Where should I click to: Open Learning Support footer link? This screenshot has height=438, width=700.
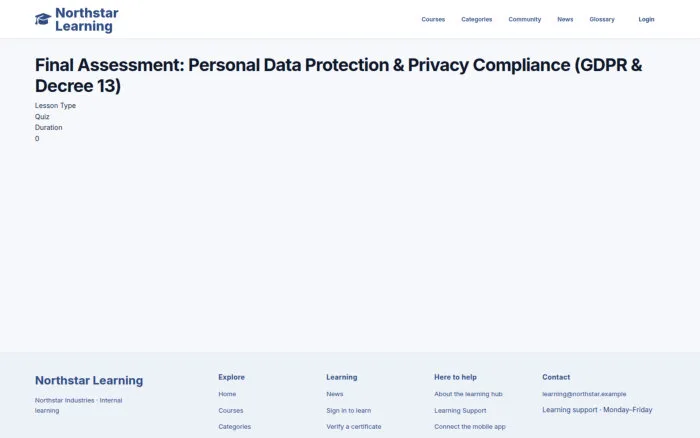[x=460, y=410]
